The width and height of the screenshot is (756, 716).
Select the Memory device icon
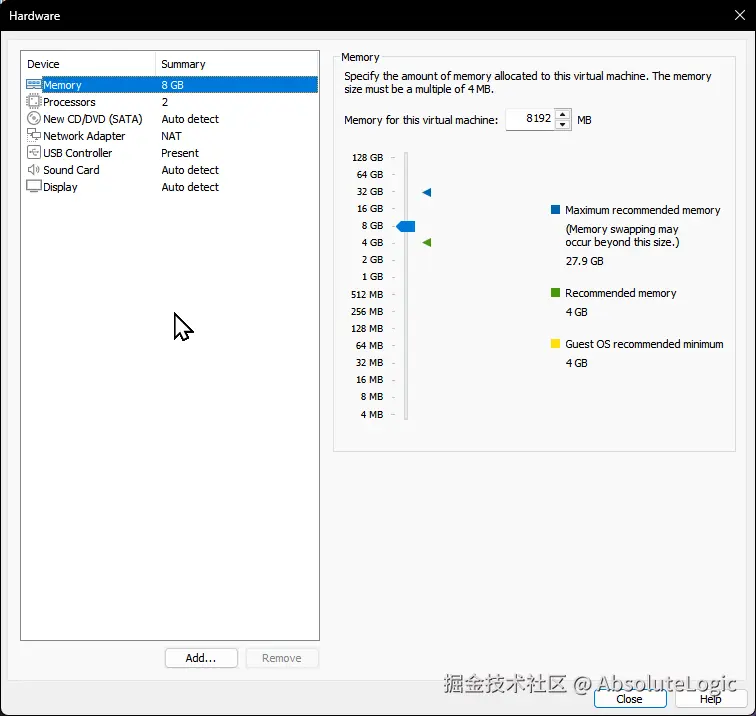[34, 85]
